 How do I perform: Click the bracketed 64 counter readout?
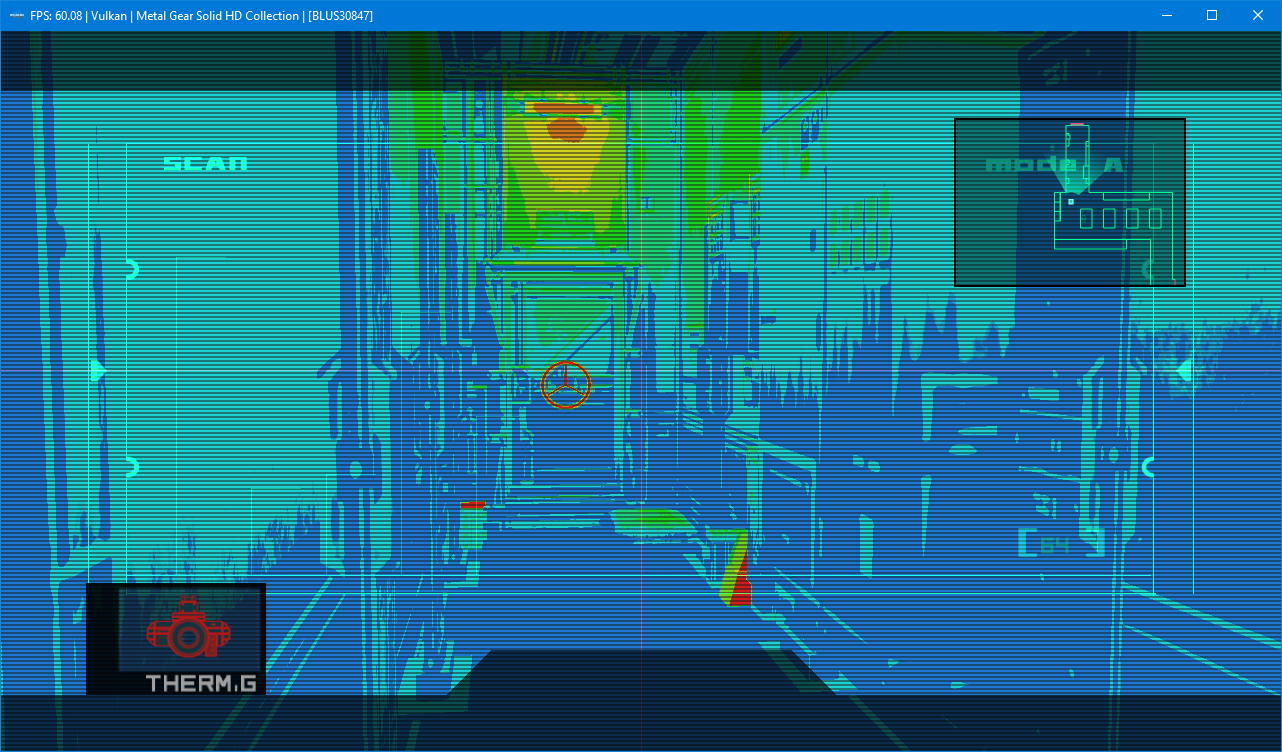point(1062,543)
